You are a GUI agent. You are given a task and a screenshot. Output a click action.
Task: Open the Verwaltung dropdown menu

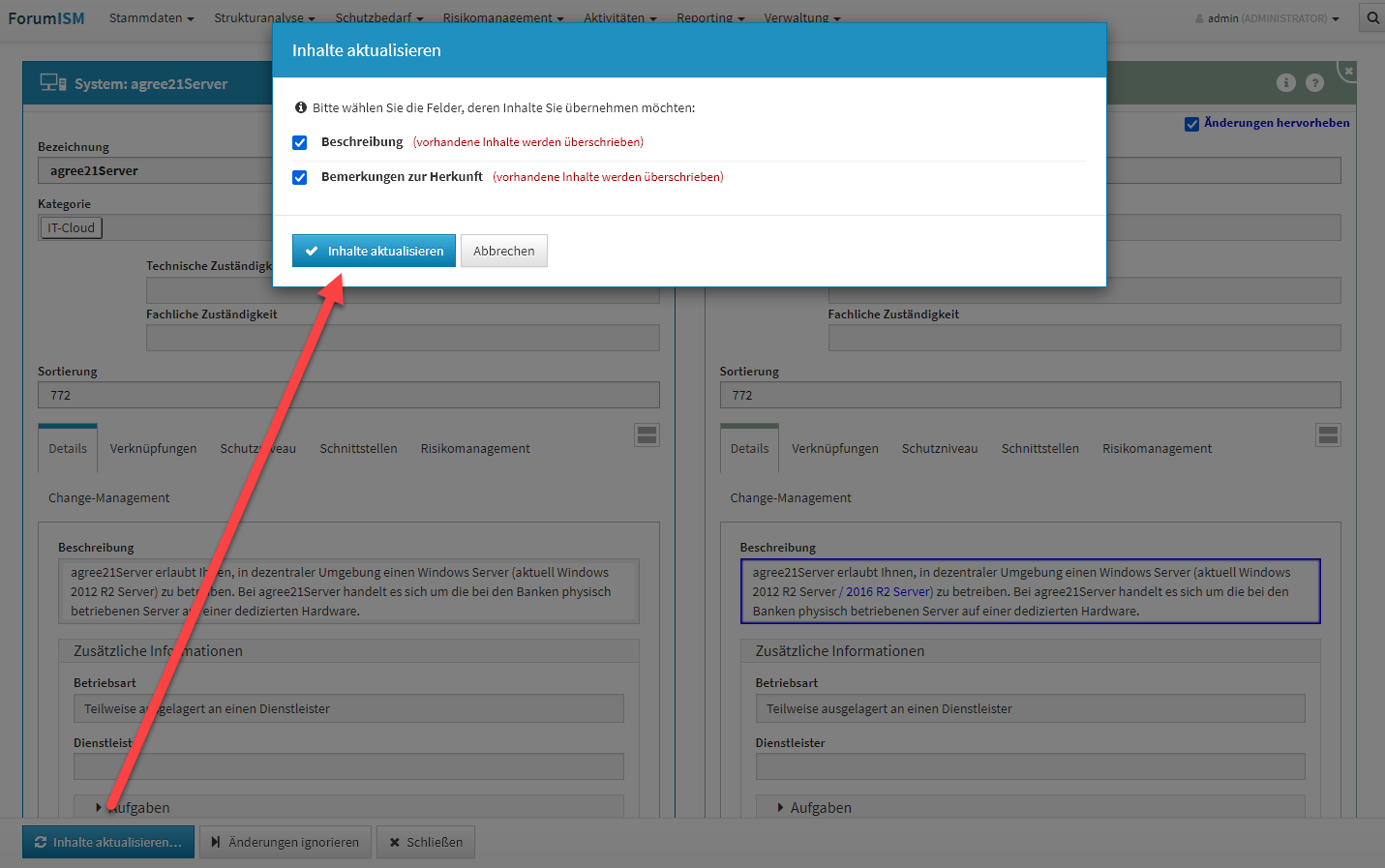(802, 18)
